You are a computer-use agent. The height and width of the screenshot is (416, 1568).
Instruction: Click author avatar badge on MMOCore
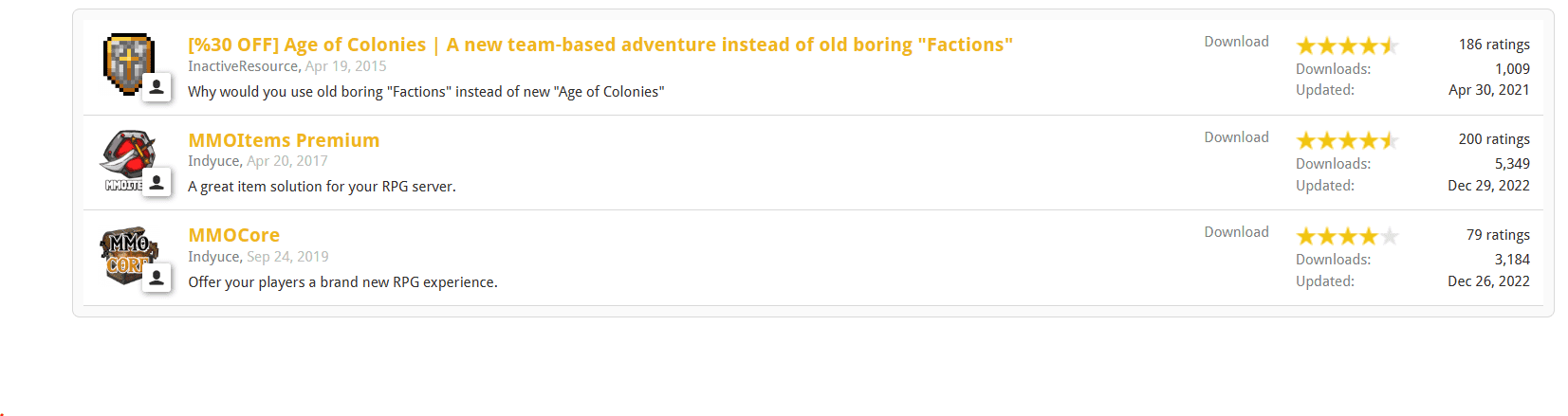[157, 278]
